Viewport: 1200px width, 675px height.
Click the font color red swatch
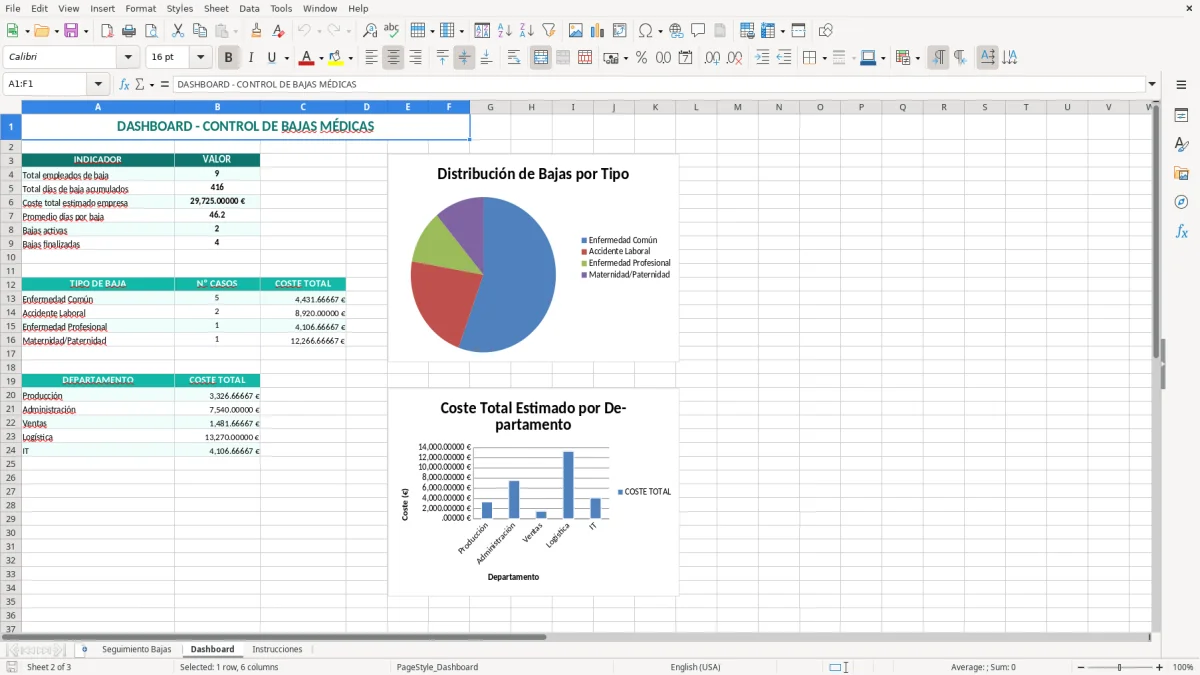coord(307,58)
